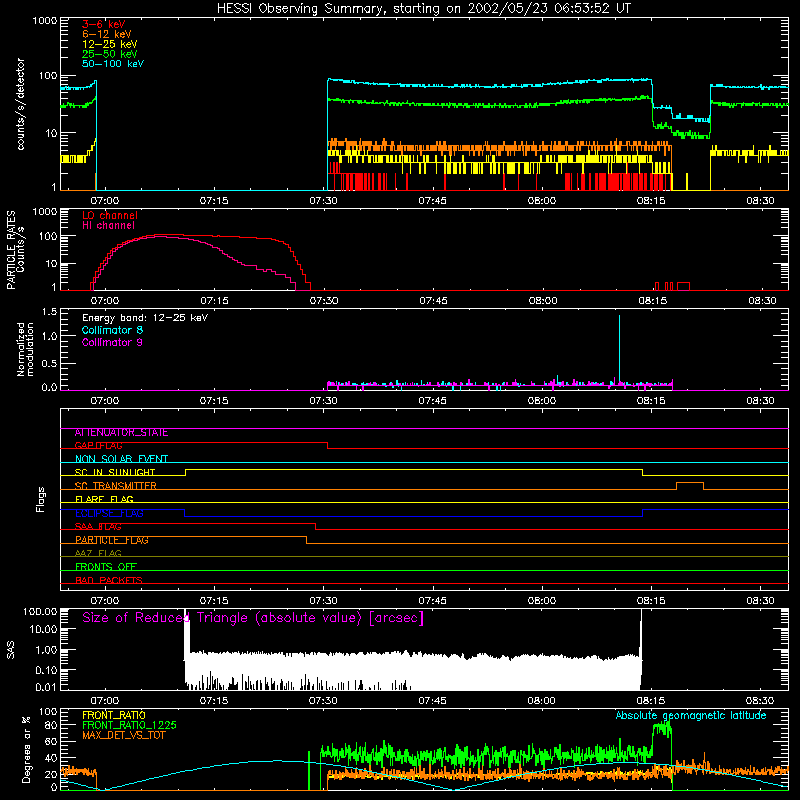Click the GAP_FLAG flag label
The image size is (800, 800).
coord(98,446)
